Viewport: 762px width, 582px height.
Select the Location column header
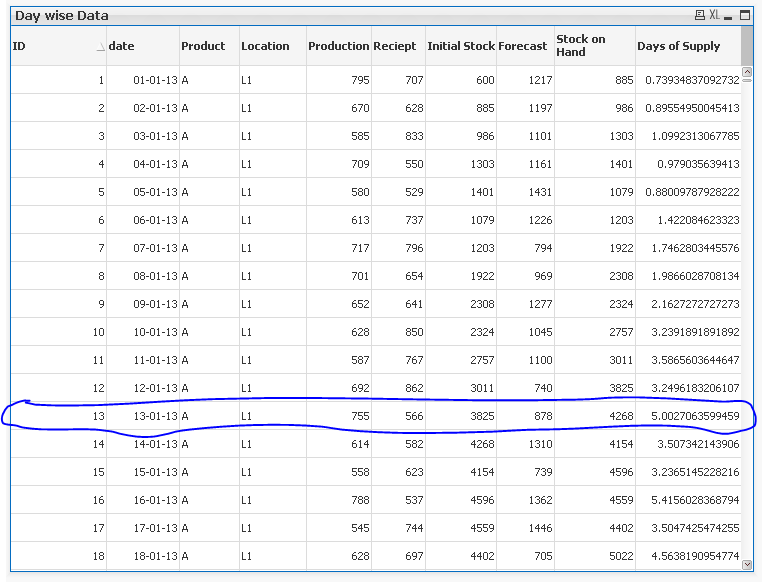tap(265, 46)
